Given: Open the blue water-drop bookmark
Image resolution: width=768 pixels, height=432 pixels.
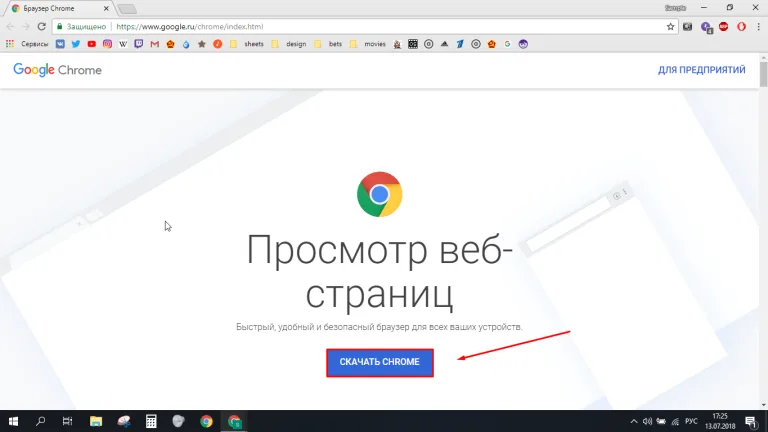Looking at the screenshot, I should pos(186,44).
